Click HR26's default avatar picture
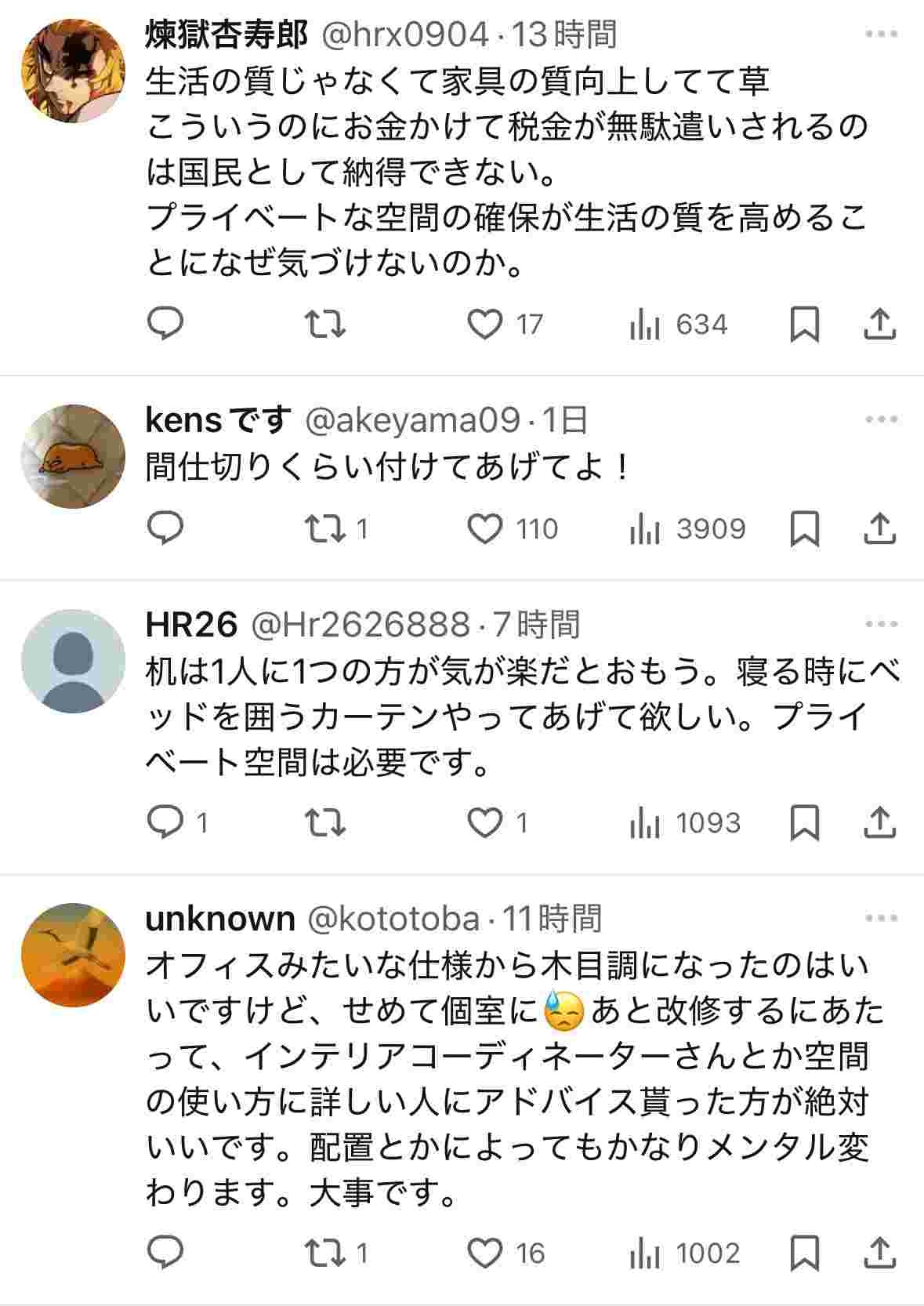The width and height of the screenshot is (924, 1306). pyautogui.click(x=72, y=661)
